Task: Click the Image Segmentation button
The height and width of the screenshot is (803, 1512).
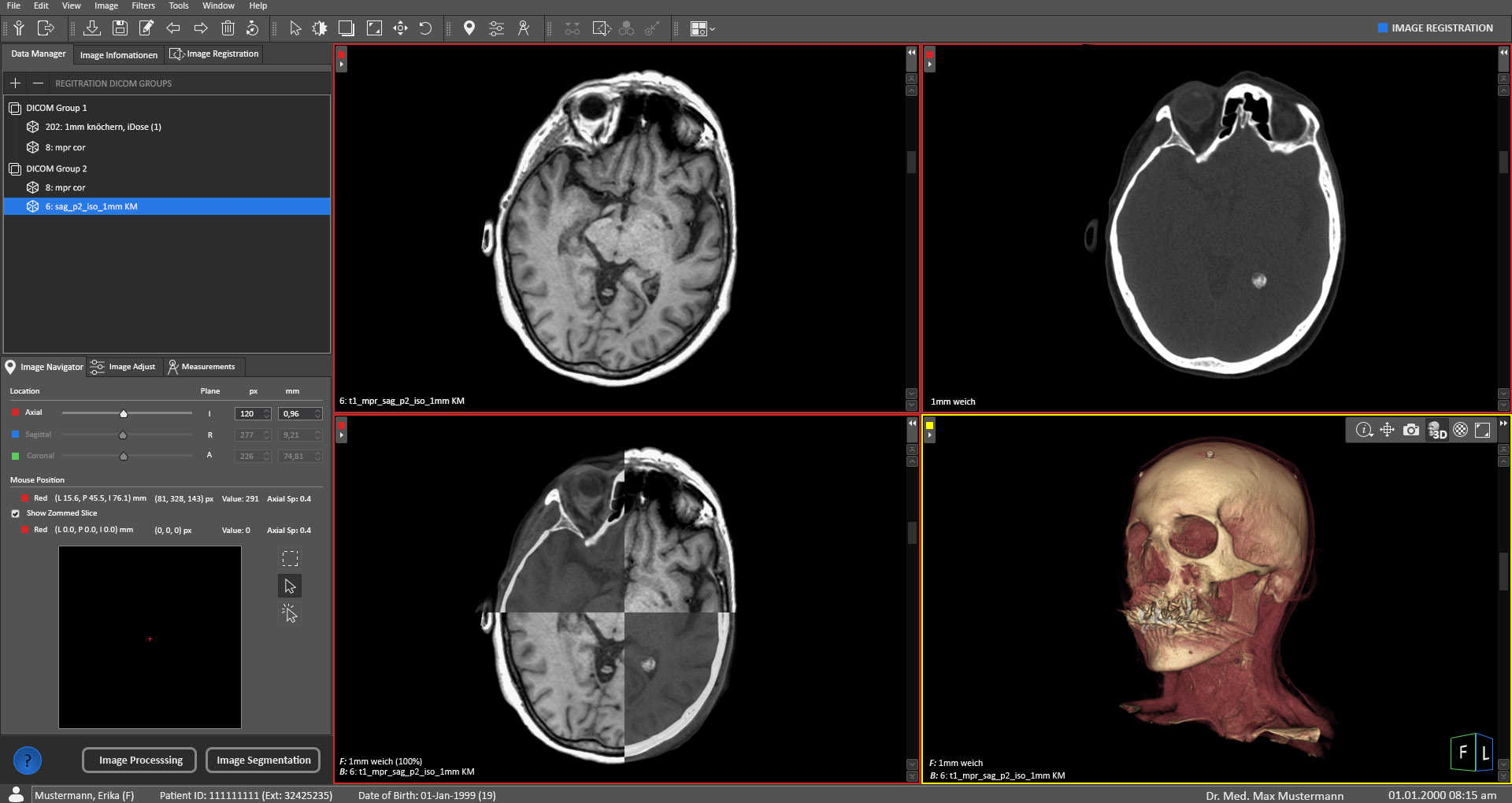Action: 263,760
